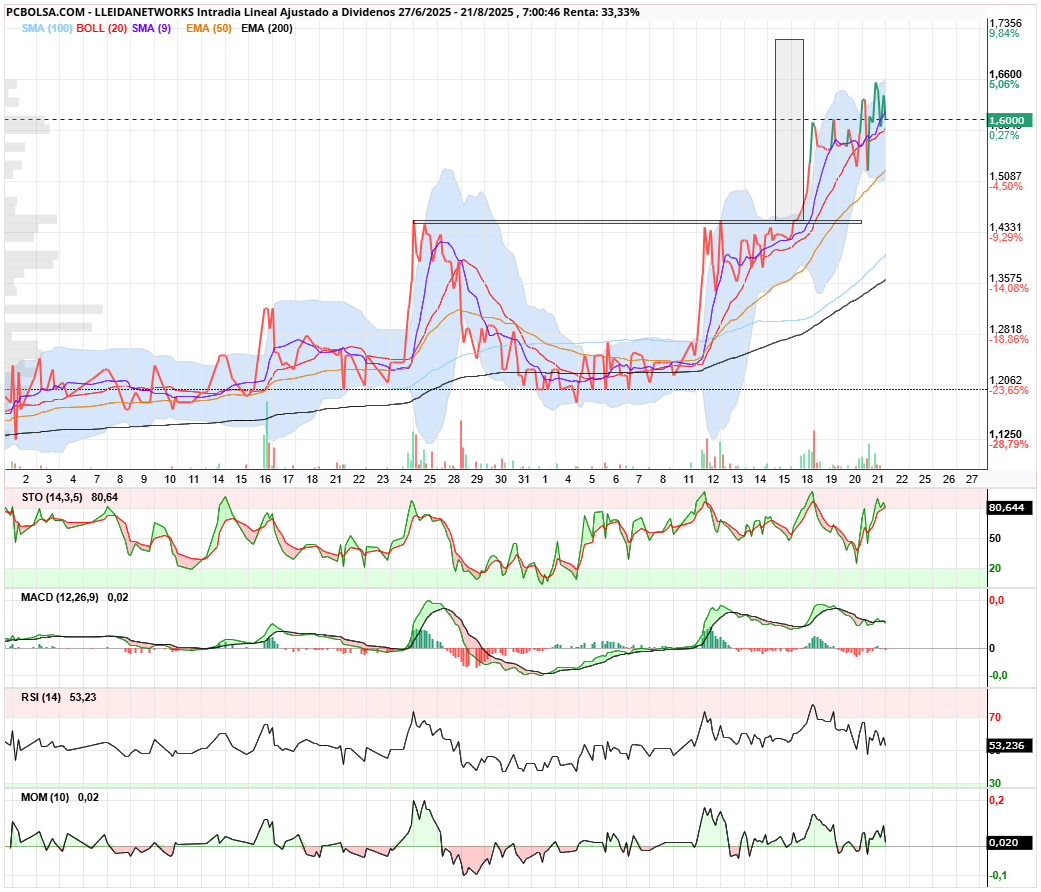
Task: Select the 1,6600 price axis label
Action: tap(1005, 74)
